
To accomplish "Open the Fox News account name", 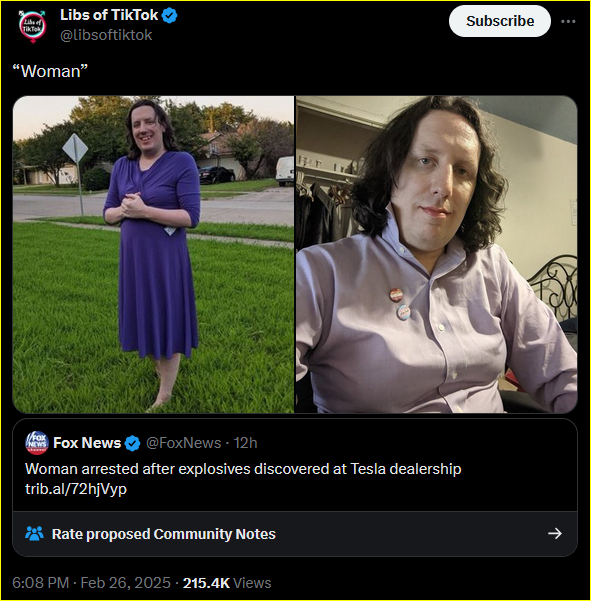I will [87, 443].
